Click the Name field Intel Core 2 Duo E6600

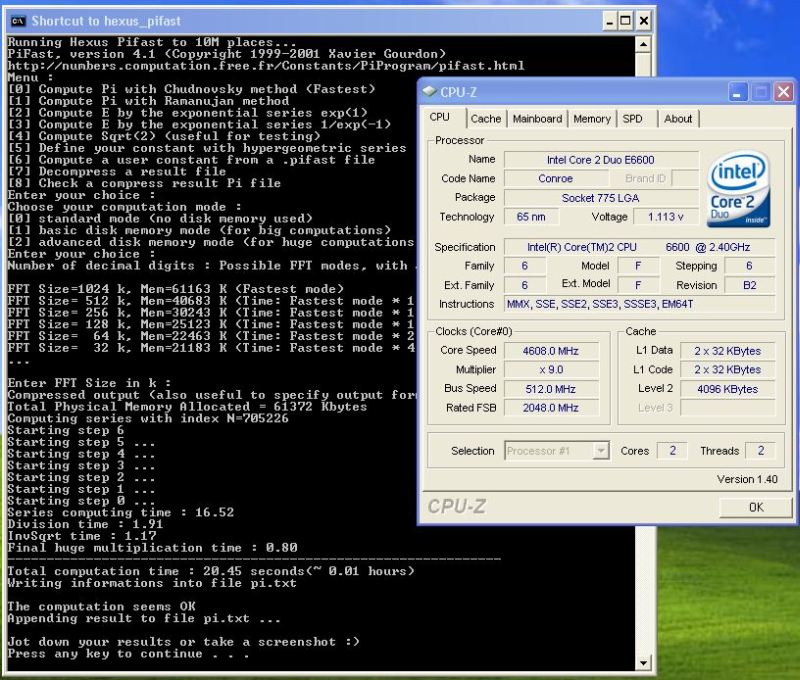pyautogui.click(x=601, y=160)
